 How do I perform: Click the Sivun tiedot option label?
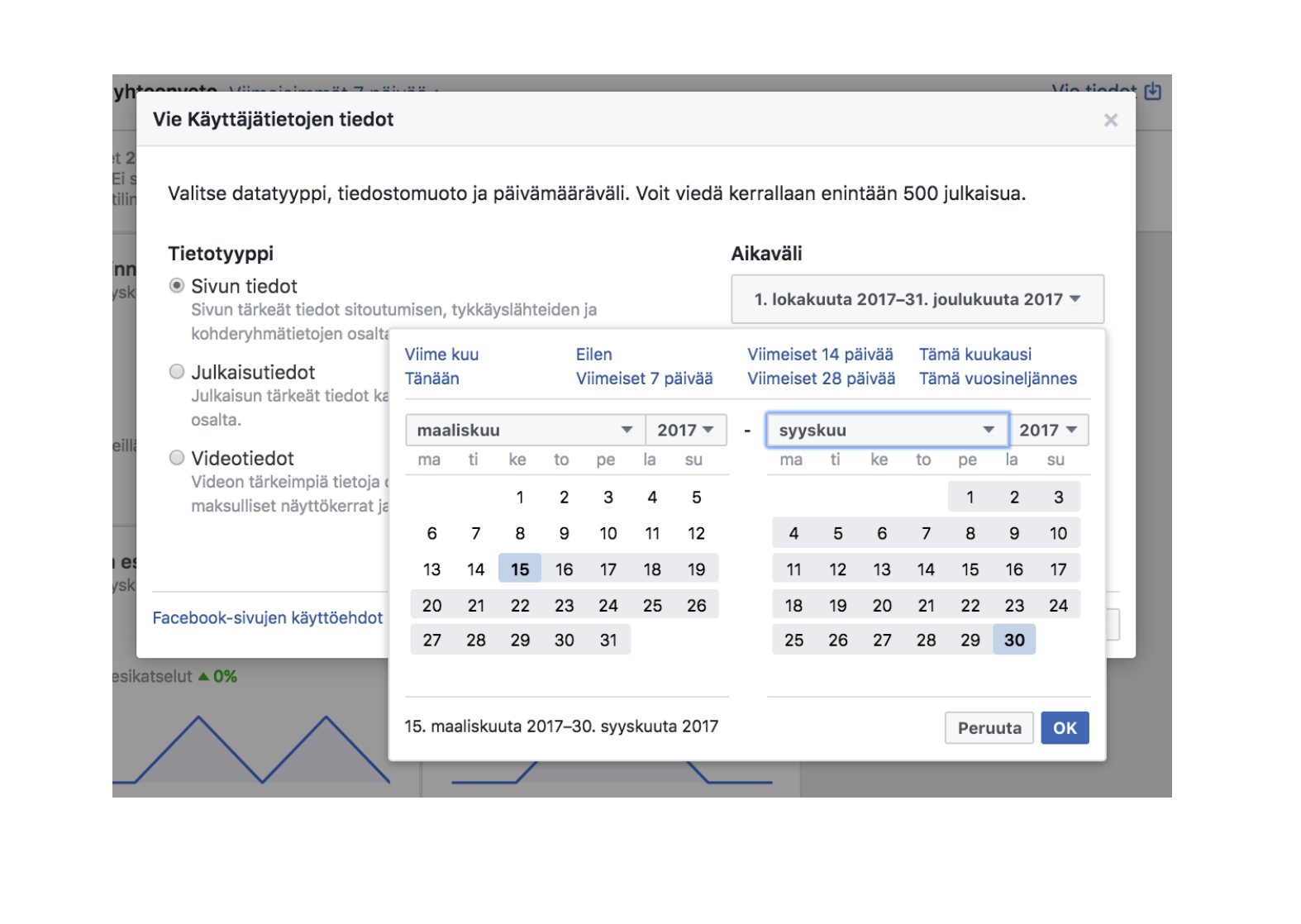point(244,287)
